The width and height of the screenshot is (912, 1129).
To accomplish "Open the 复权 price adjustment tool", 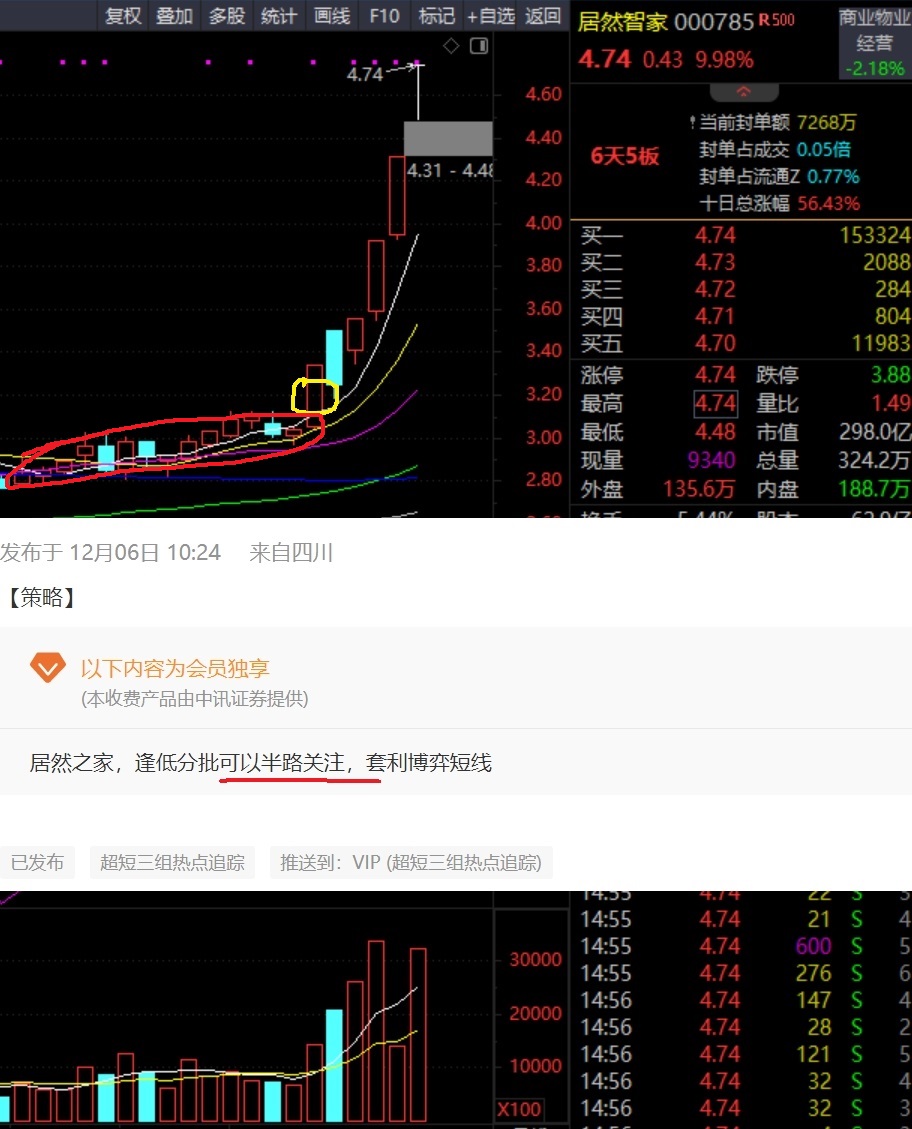I will 122,15.
